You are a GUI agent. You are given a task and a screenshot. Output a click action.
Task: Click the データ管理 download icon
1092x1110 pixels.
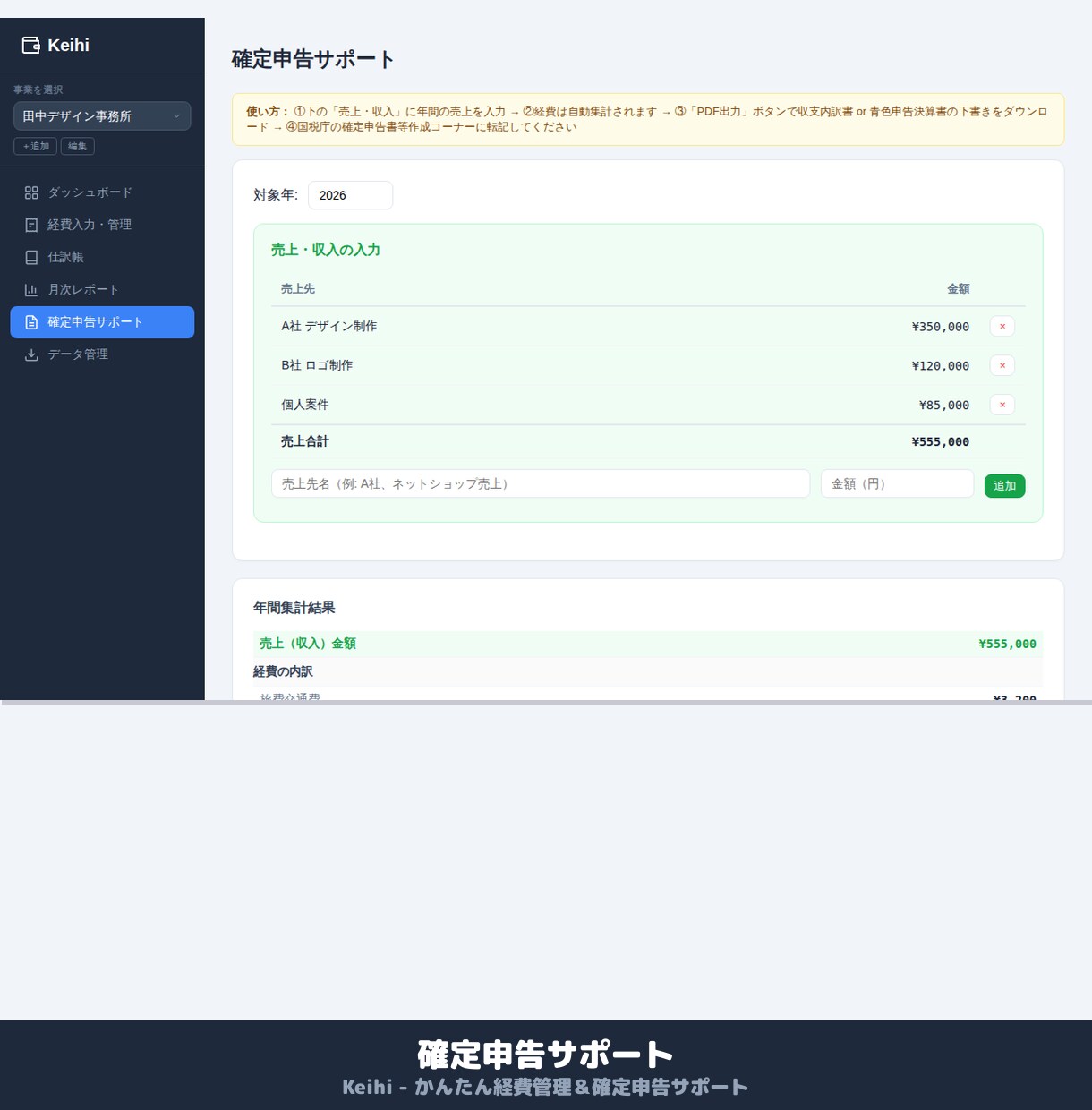[31, 354]
